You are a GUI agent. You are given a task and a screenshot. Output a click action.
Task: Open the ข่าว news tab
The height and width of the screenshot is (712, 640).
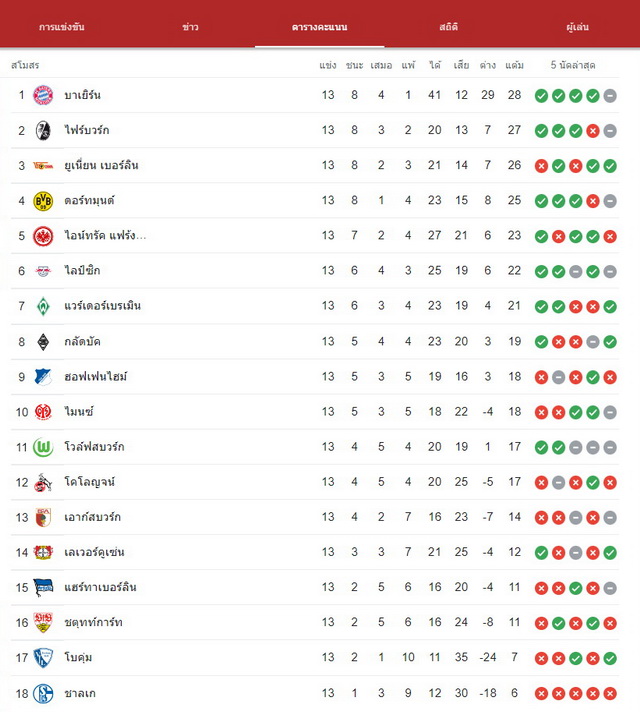pyautogui.click(x=190, y=27)
